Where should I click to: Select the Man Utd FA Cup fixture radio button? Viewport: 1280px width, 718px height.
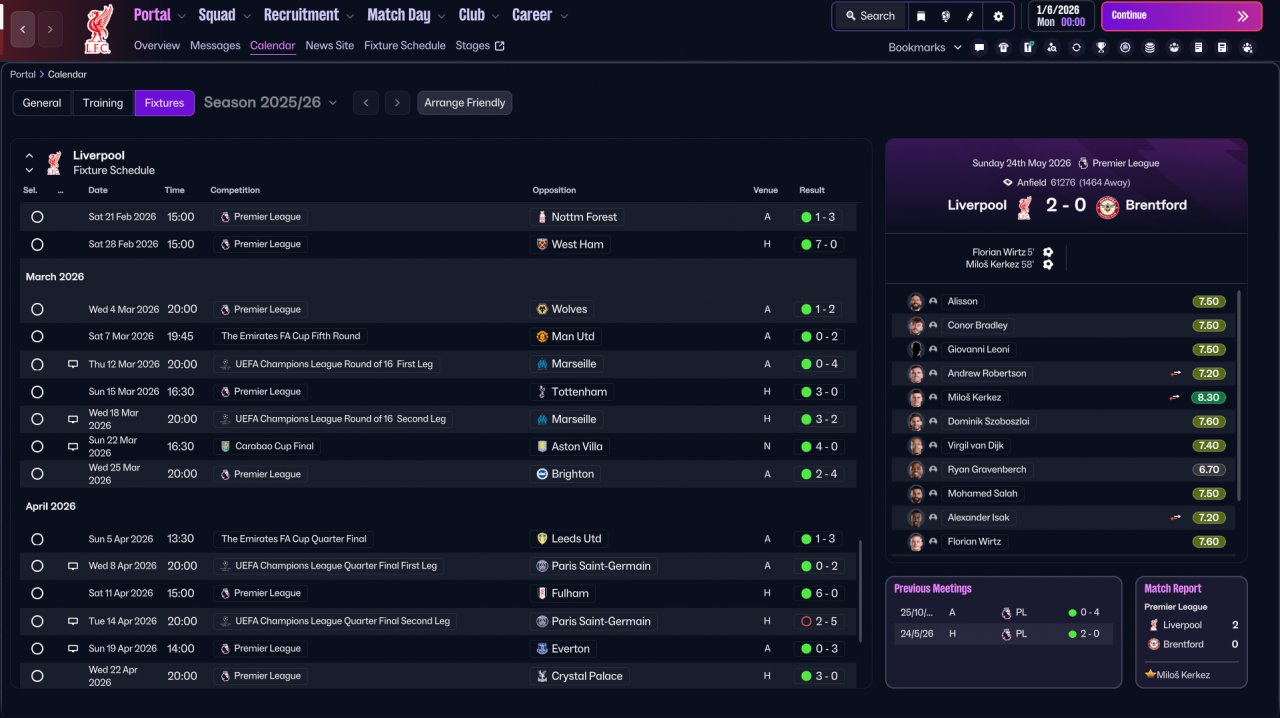(37, 337)
